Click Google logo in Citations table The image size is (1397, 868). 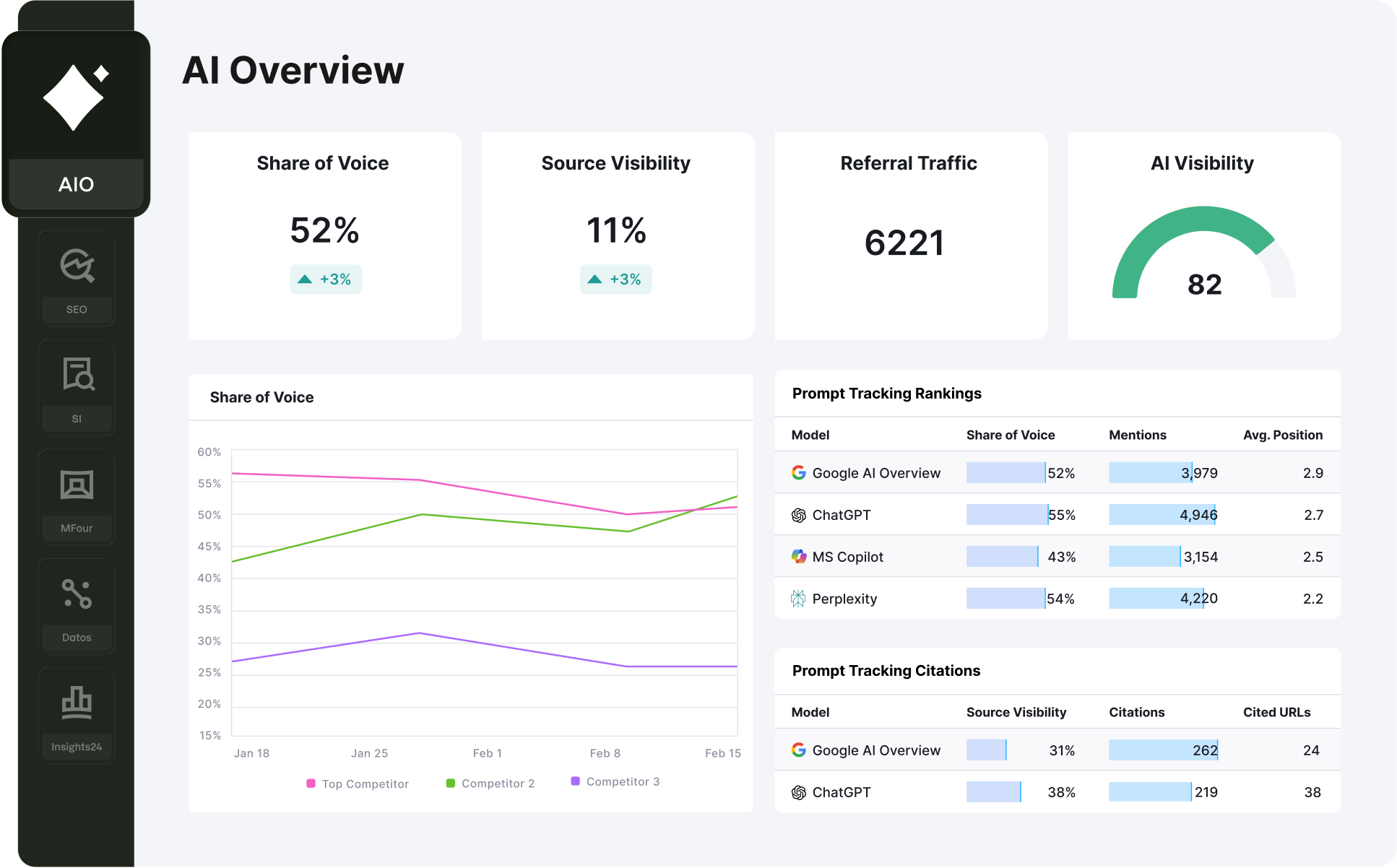798,750
